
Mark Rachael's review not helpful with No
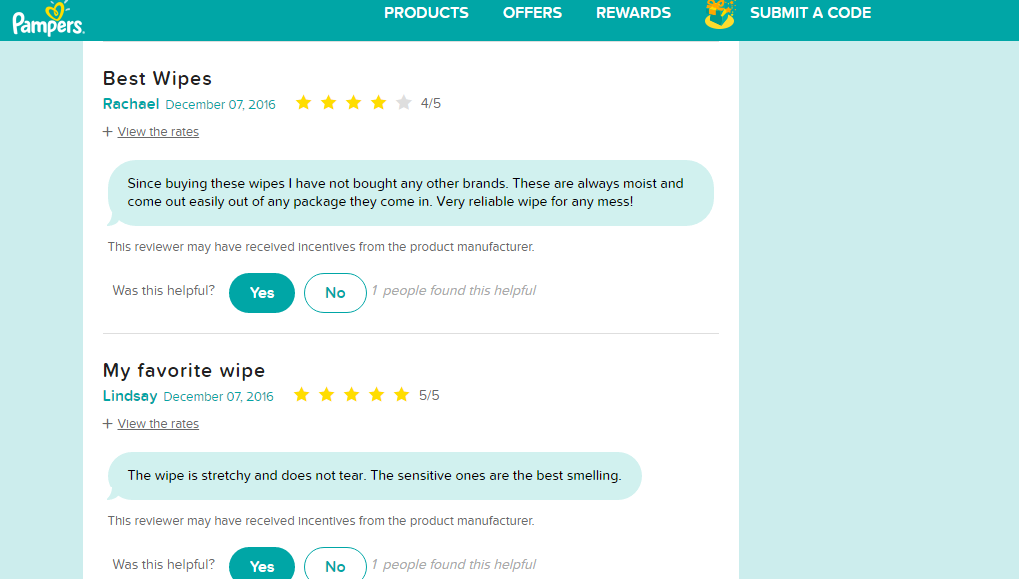tap(335, 293)
